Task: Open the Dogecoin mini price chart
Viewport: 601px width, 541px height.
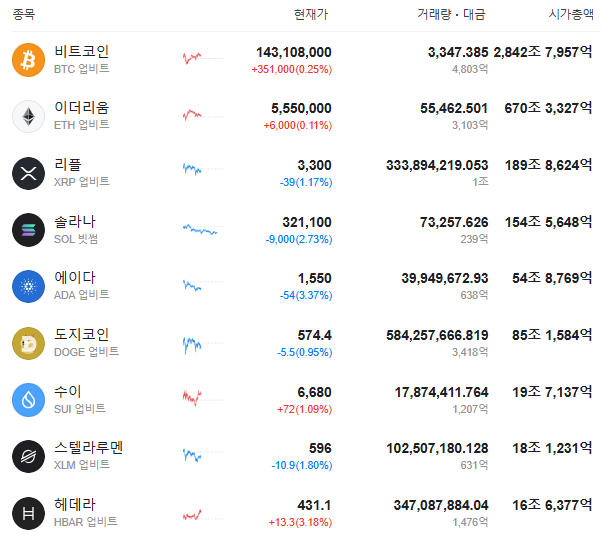Action: point(203,345)
